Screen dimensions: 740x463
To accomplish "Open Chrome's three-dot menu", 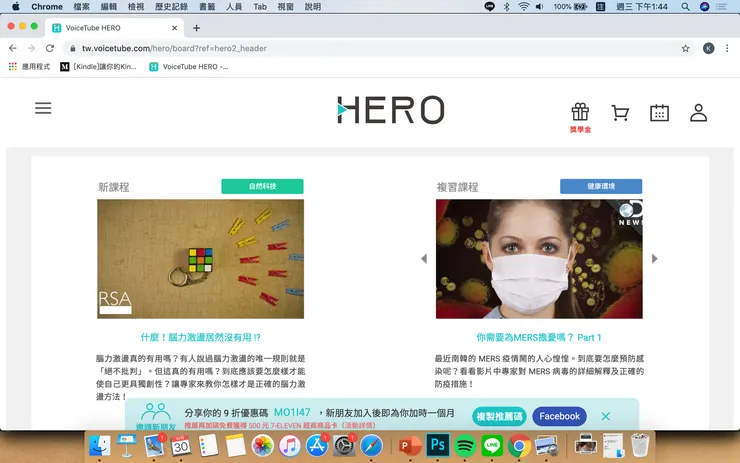I will 727,48.
